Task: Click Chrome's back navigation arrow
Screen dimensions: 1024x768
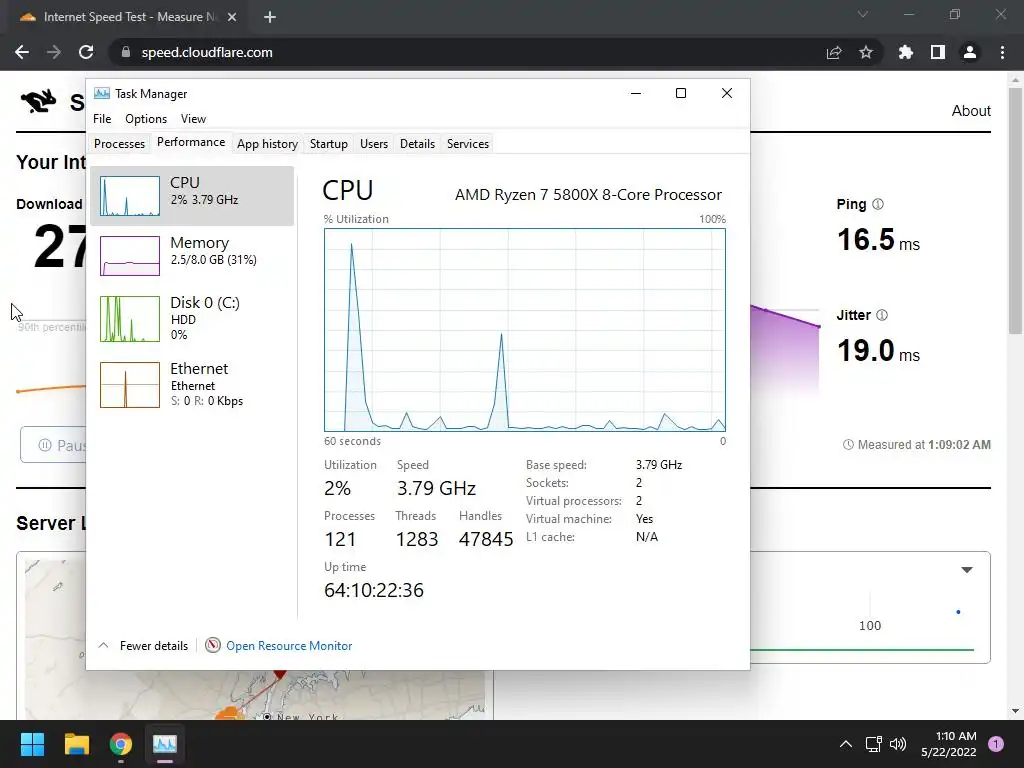Action: click(x=22, y=52)
